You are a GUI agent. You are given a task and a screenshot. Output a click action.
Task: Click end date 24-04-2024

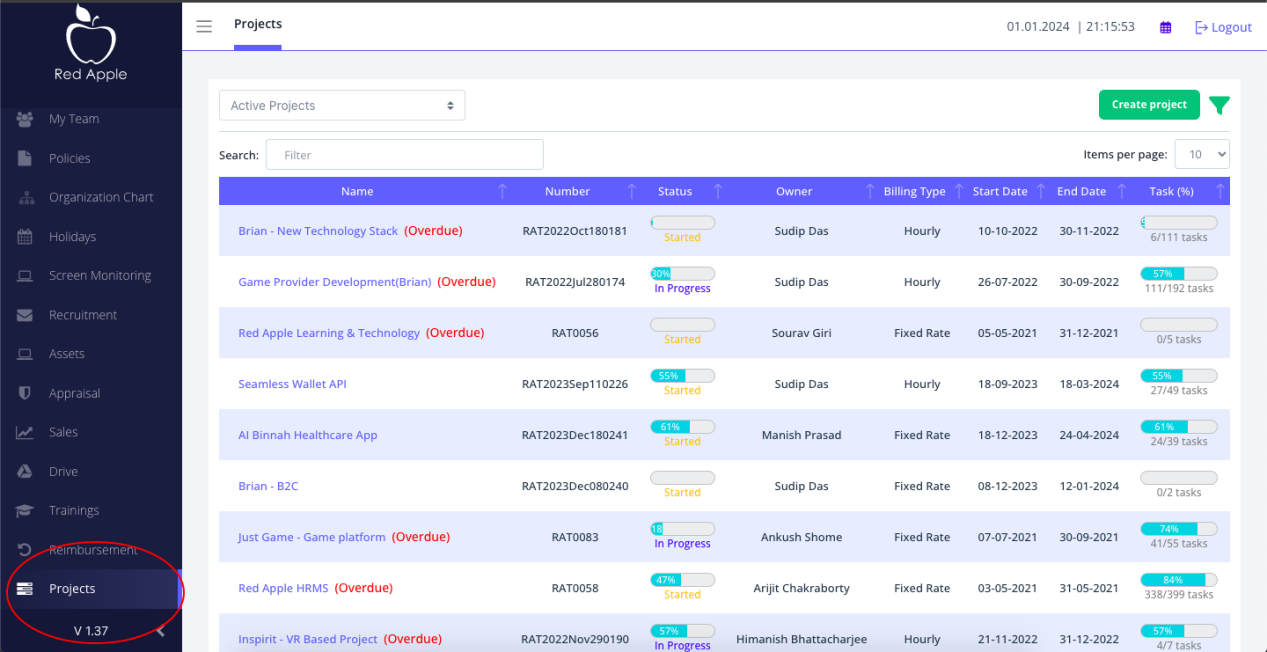[1089, 435]
